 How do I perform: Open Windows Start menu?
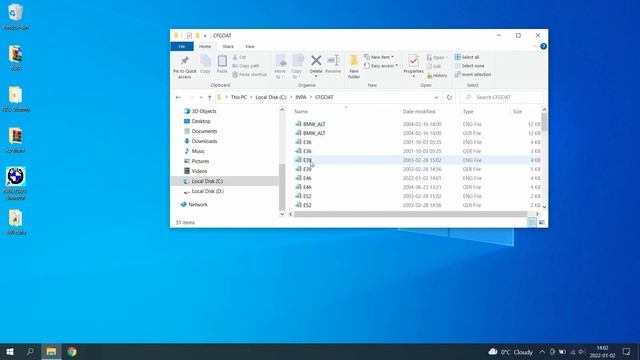[10, 351]
